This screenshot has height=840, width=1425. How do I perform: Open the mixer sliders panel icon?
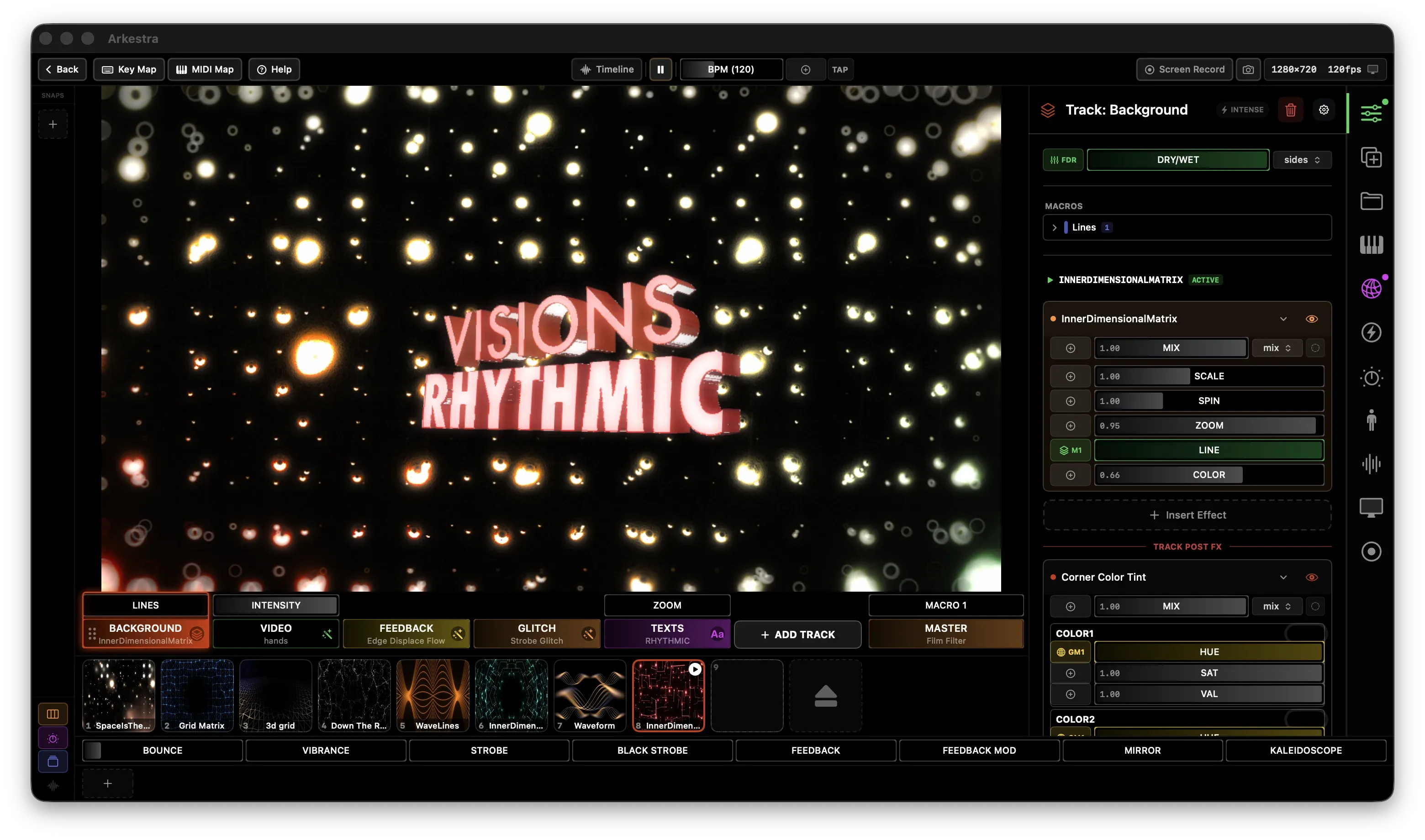click(1371, 113)
